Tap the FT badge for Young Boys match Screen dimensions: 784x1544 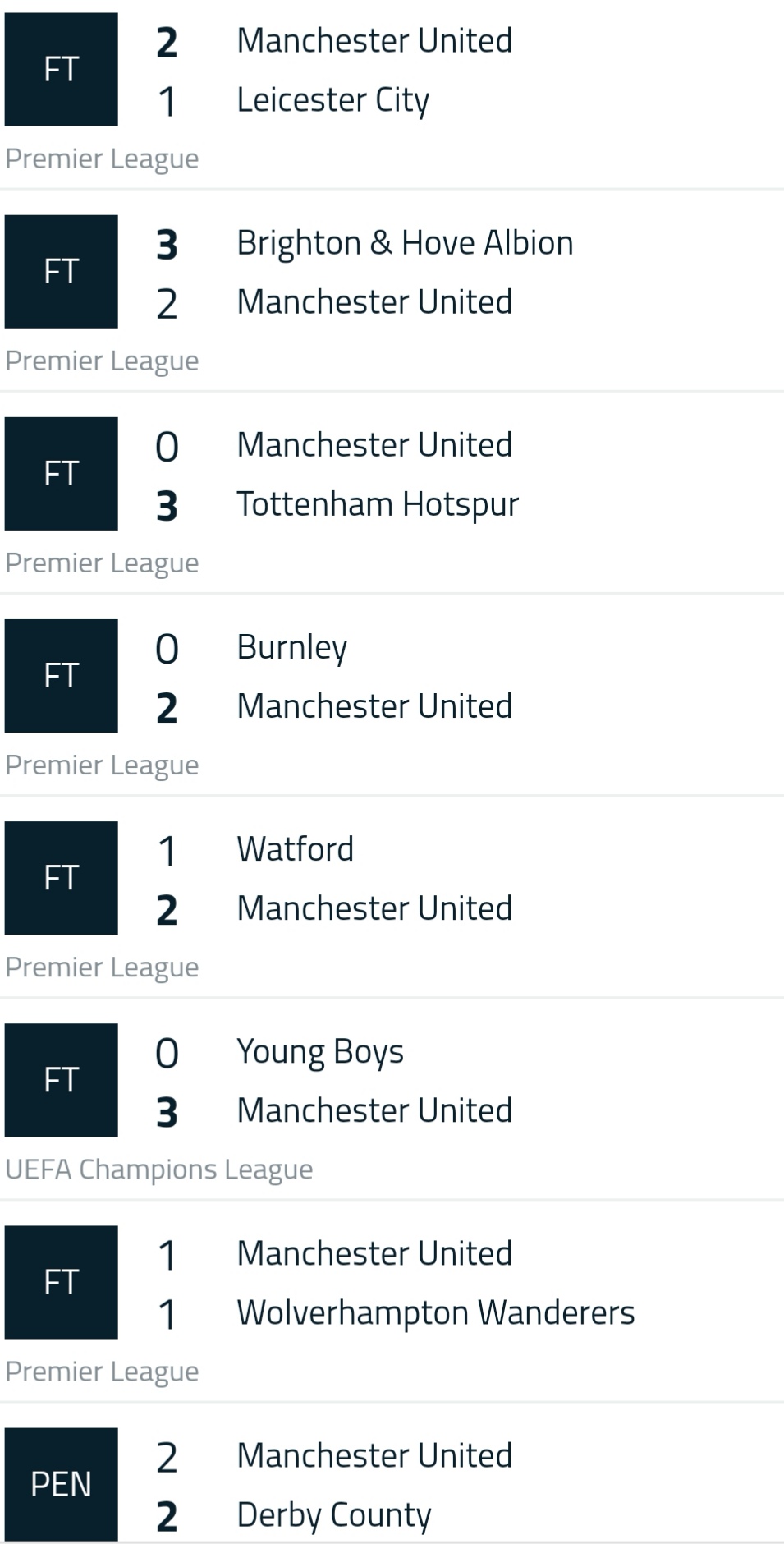pyautogui.click(x=62, y=1079)
